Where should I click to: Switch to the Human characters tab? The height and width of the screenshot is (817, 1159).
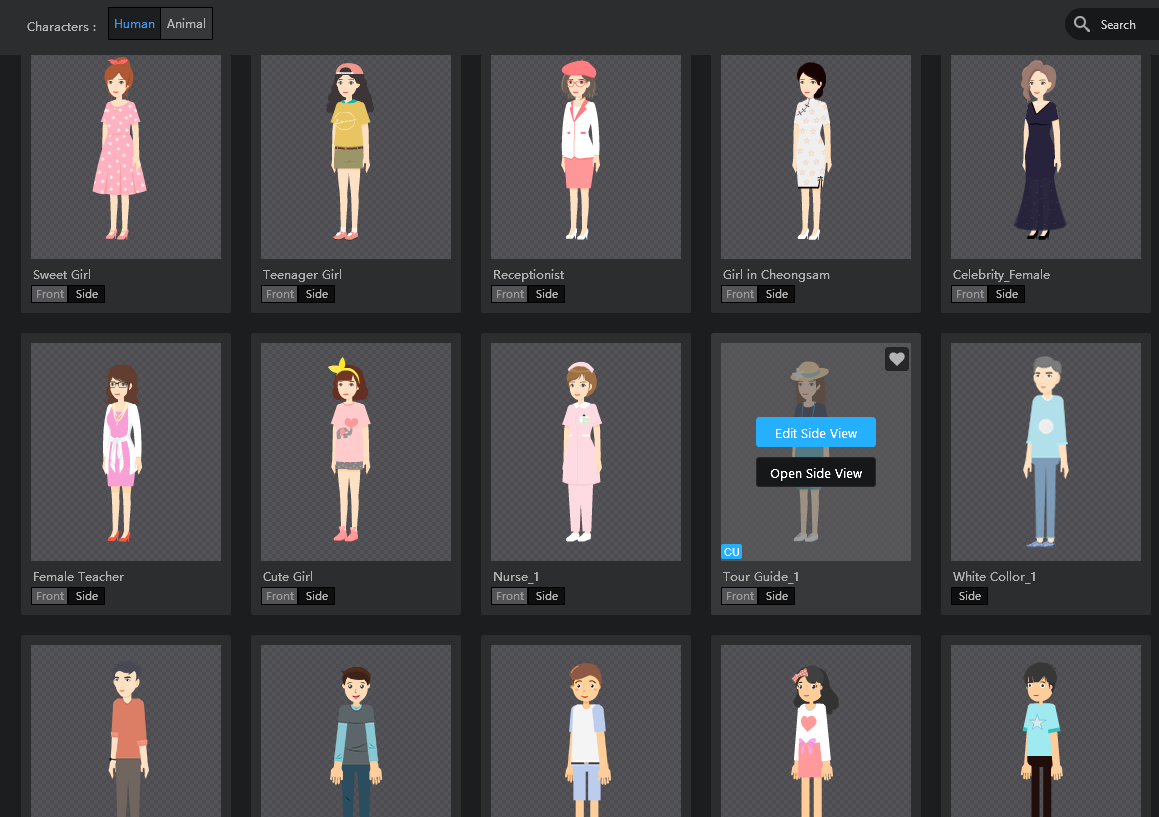pos(134,23)
